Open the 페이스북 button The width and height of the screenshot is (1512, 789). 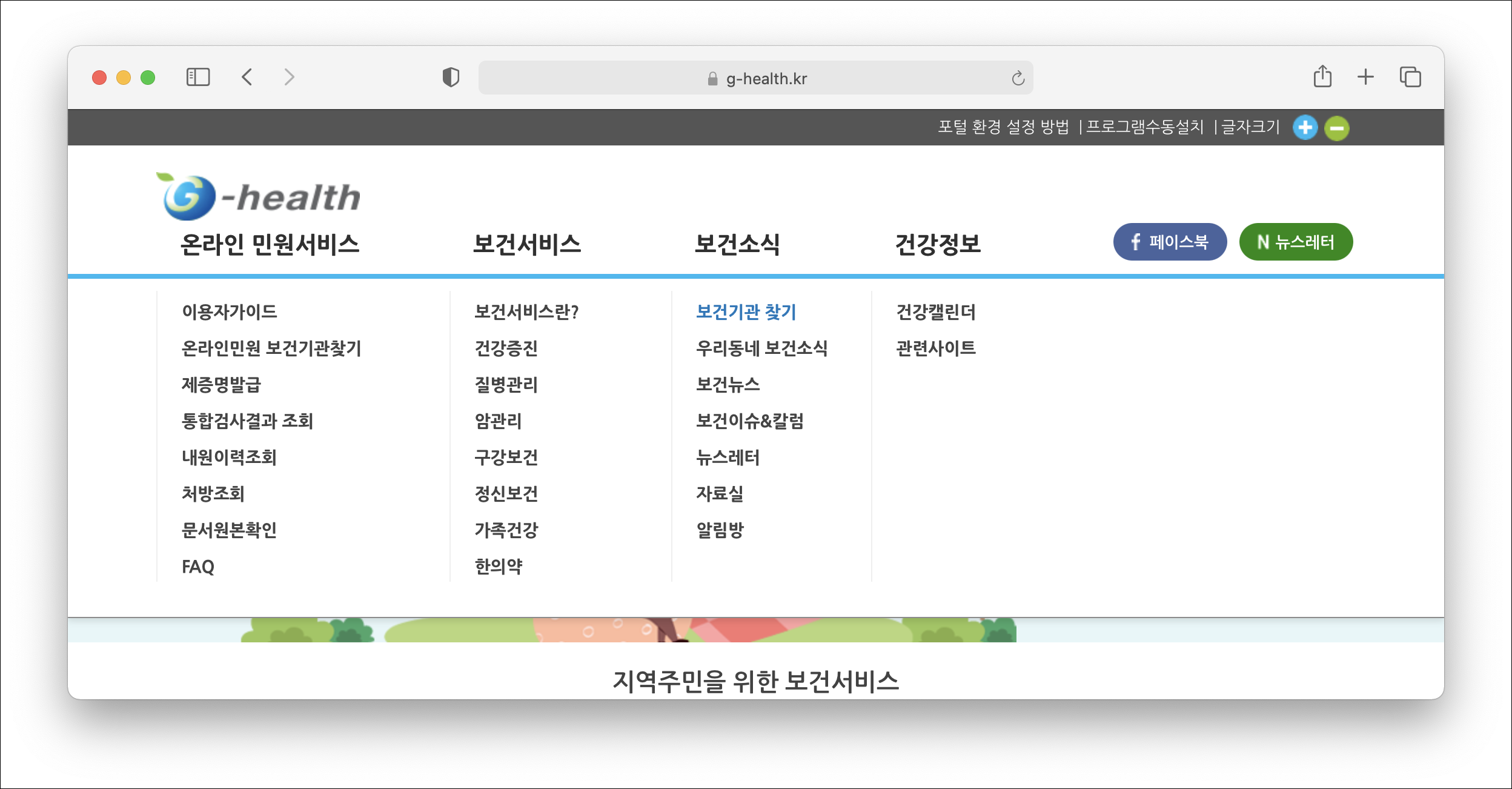click(1170, 242)
